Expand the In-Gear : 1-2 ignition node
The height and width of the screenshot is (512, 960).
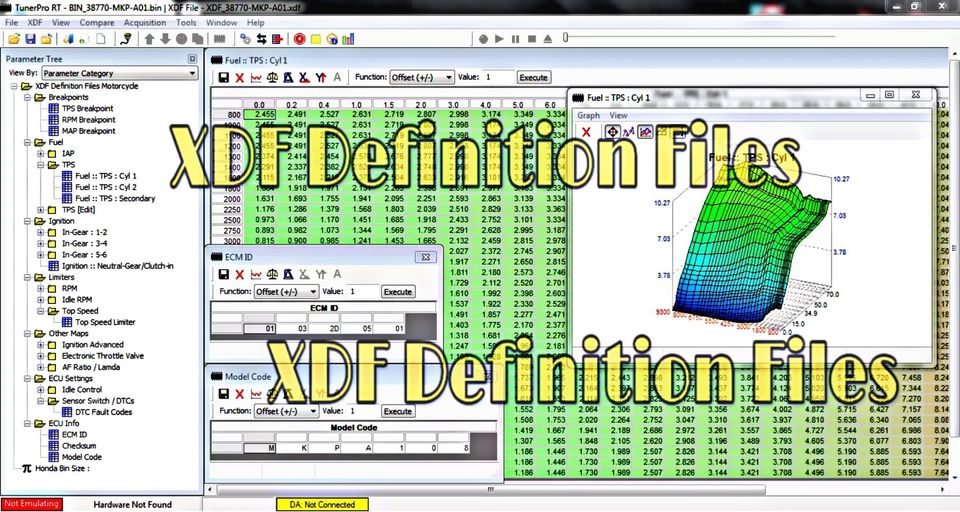click(x=41, y=232)
